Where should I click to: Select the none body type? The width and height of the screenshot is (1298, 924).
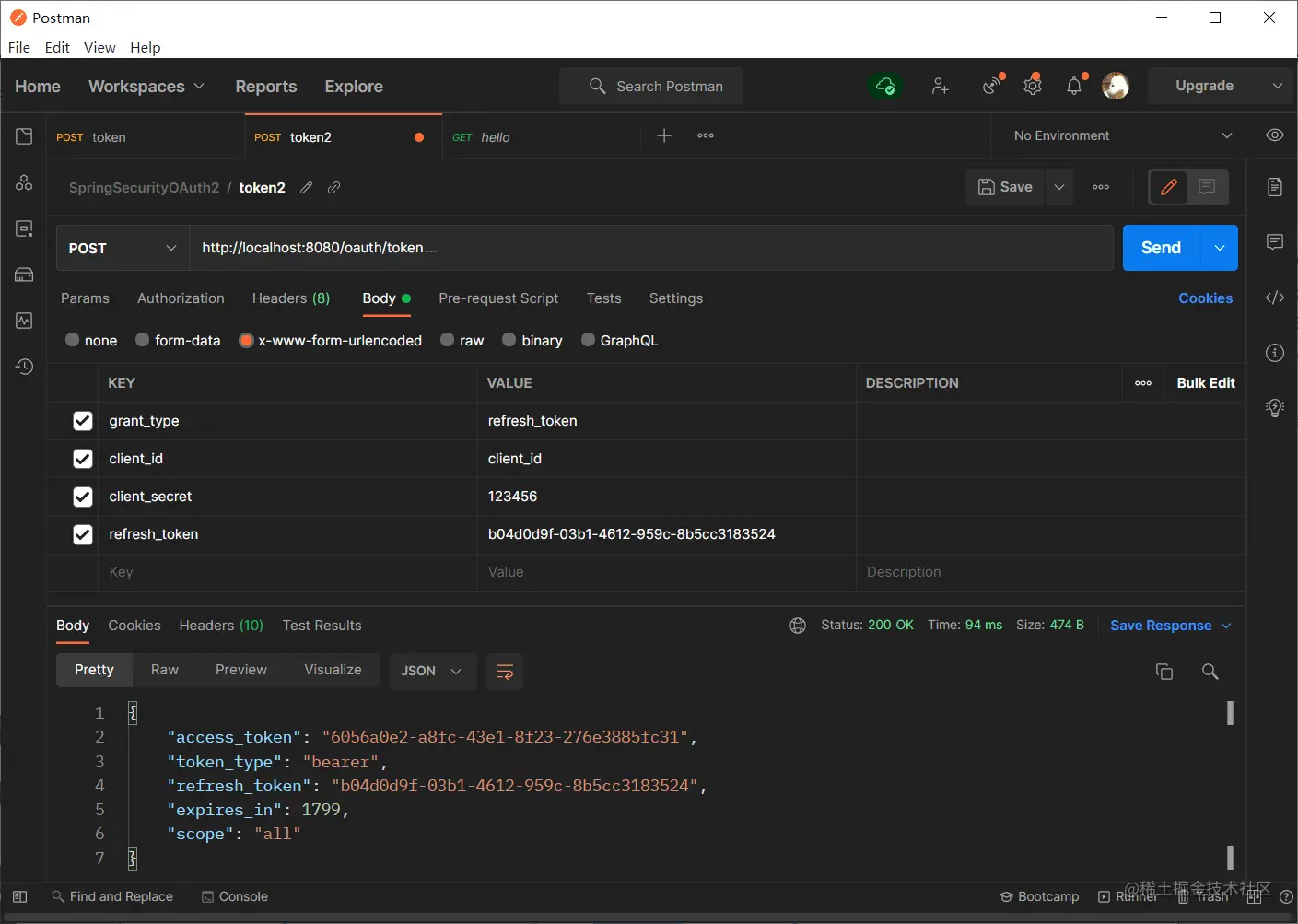(x=73, y=340)
